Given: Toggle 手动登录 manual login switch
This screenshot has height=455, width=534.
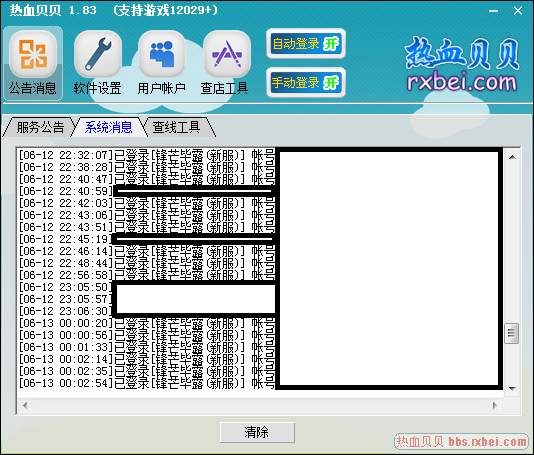Looking at the screenshot, I should [x=306, y=82].
